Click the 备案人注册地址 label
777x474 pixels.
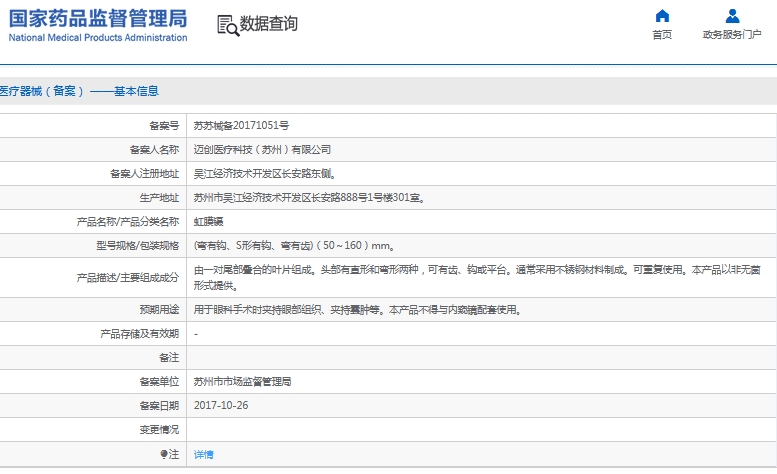[144, 174]
